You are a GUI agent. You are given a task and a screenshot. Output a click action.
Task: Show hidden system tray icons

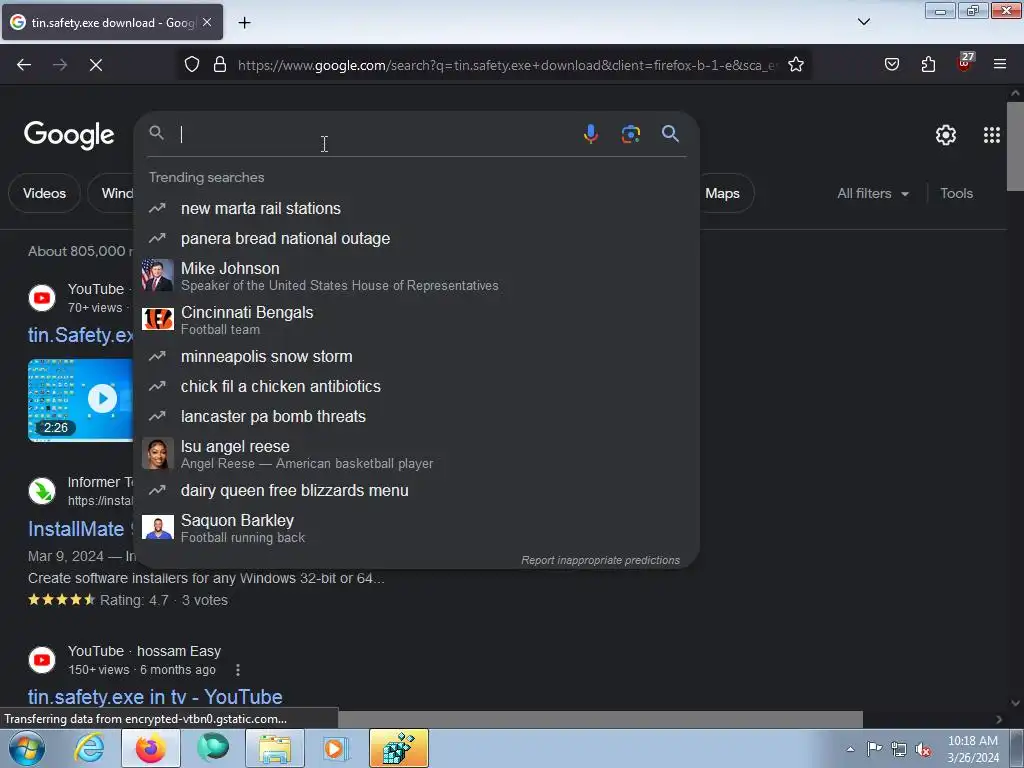tap(850, 749)
